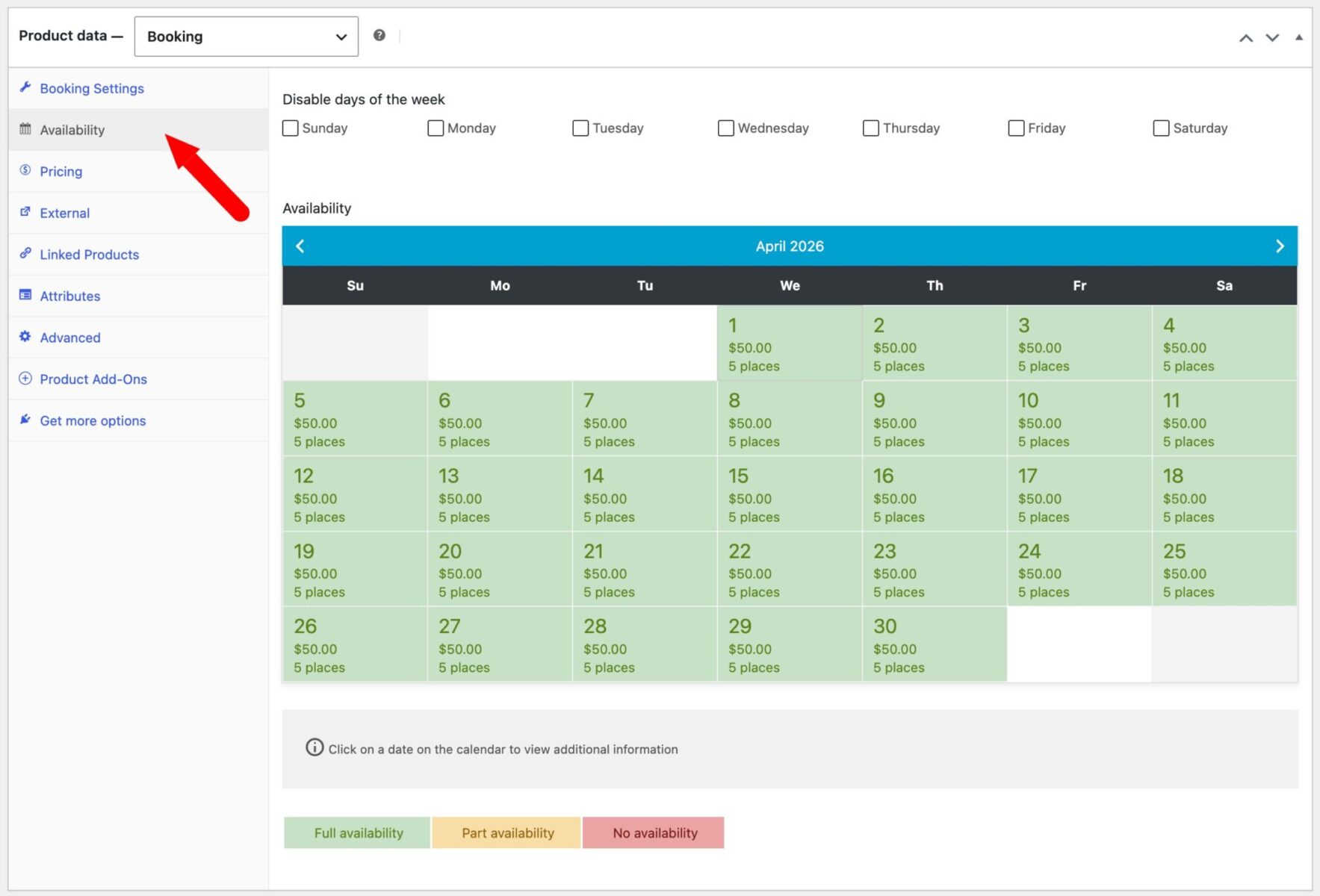
Task: Open the help question-mark icon near Product data
Action: click(379, 34)
